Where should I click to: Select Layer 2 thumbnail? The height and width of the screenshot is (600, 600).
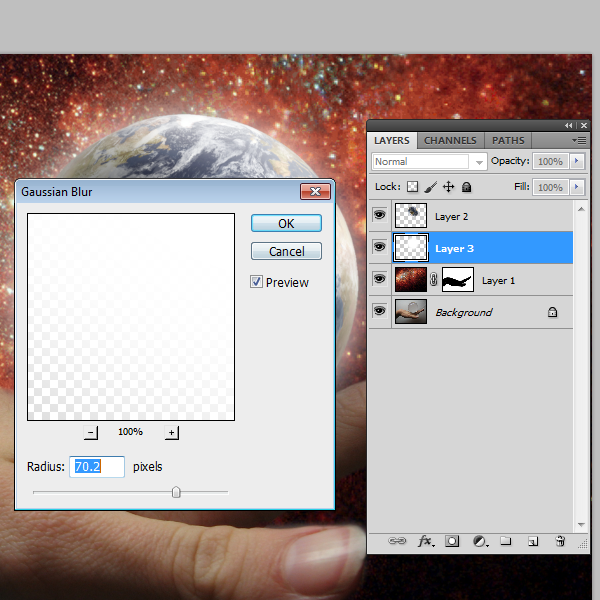[x=411, y=215]
